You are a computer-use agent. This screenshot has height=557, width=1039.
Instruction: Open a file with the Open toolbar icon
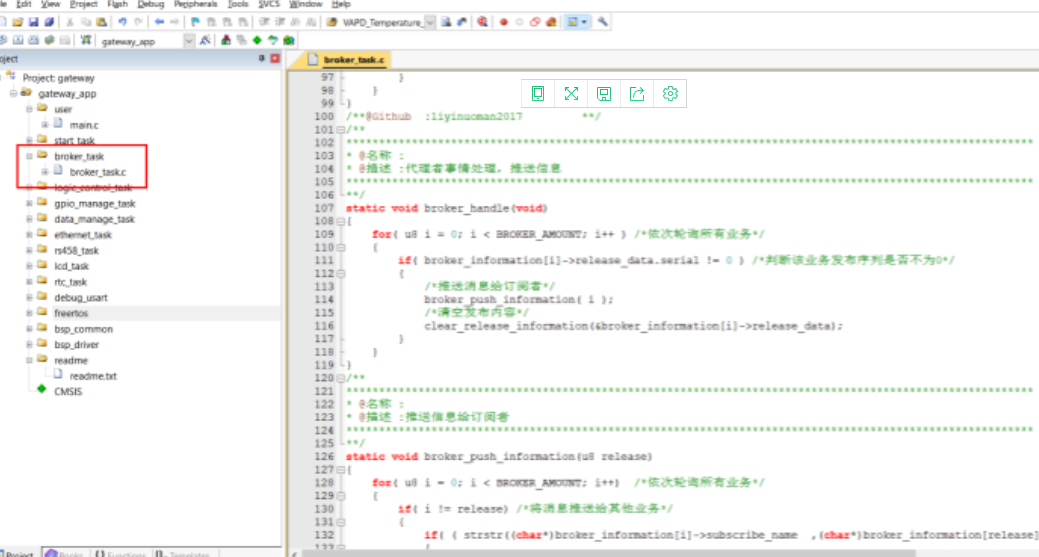[18, 22]
